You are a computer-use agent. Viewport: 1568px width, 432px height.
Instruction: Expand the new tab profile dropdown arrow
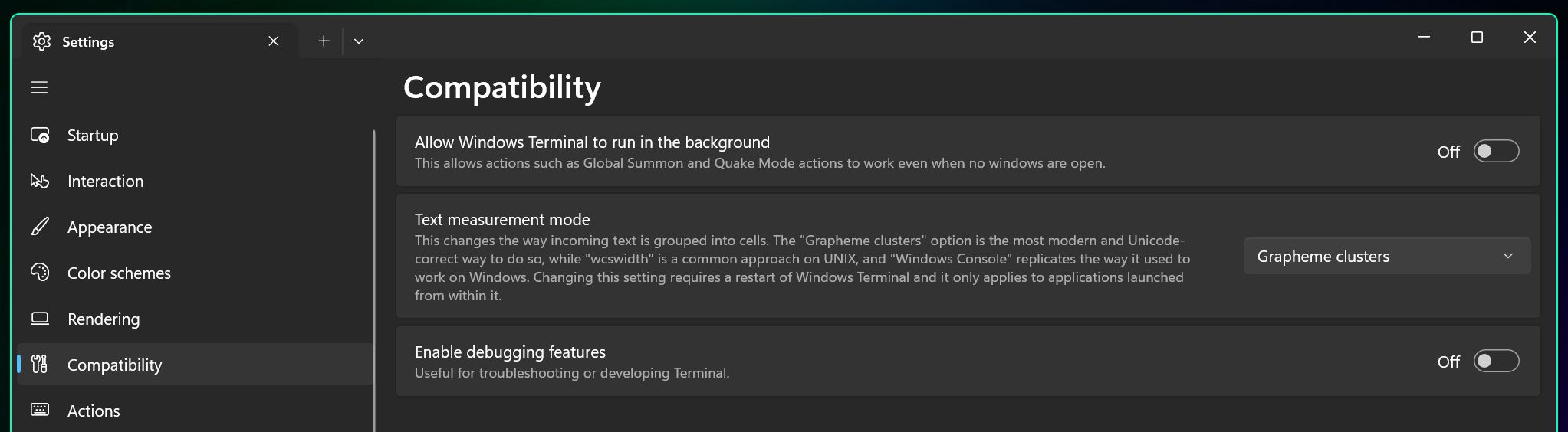point(359,41)
